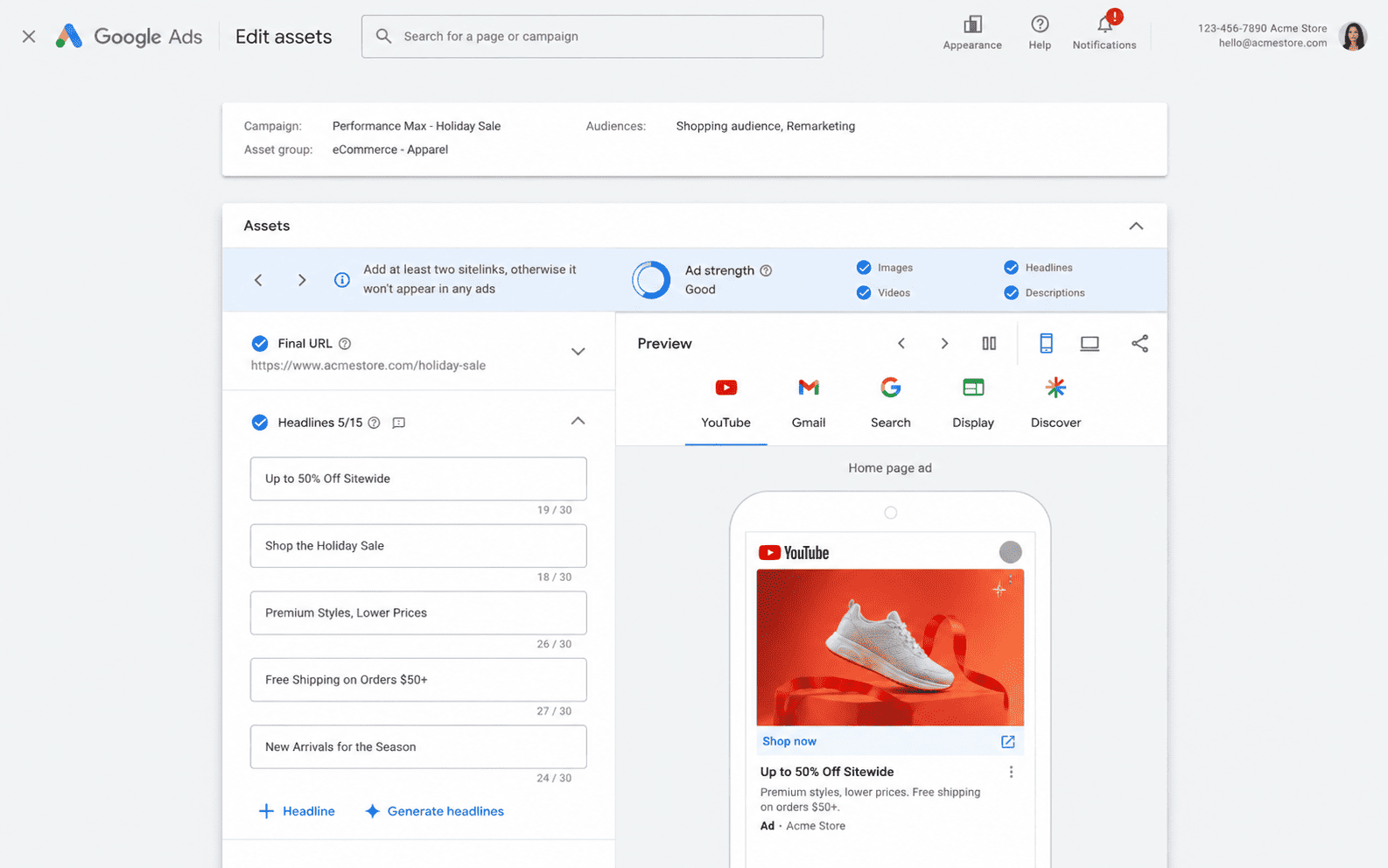Open Headlines help icon

(374, 423)
